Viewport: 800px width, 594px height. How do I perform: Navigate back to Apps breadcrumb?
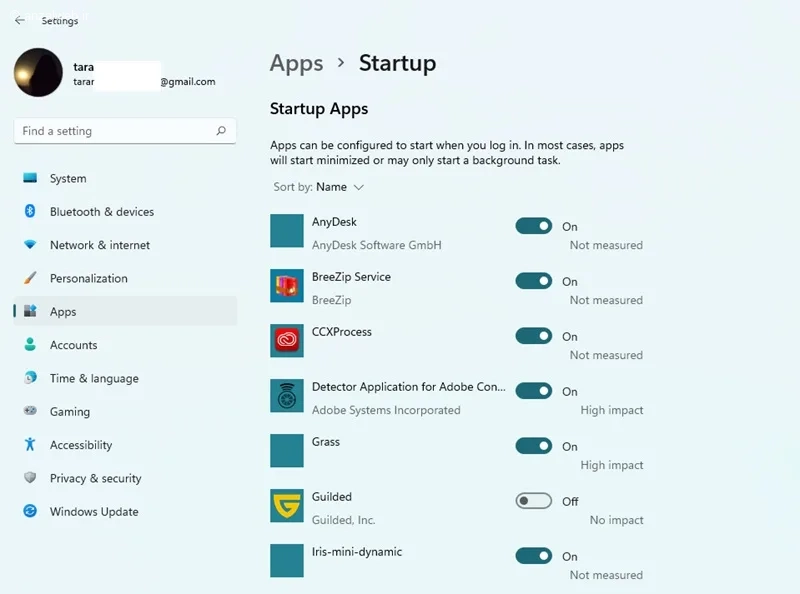tap(297, 63)
